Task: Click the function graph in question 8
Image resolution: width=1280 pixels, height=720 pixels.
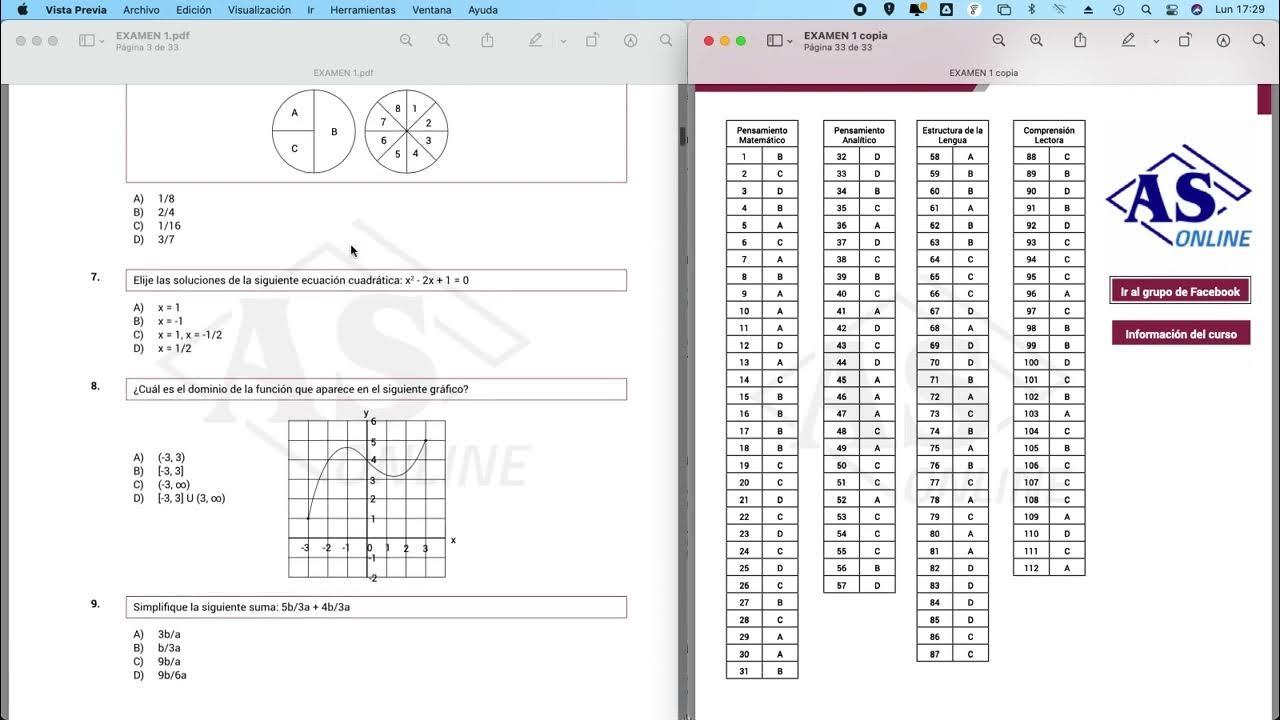Action: point(367,498)
